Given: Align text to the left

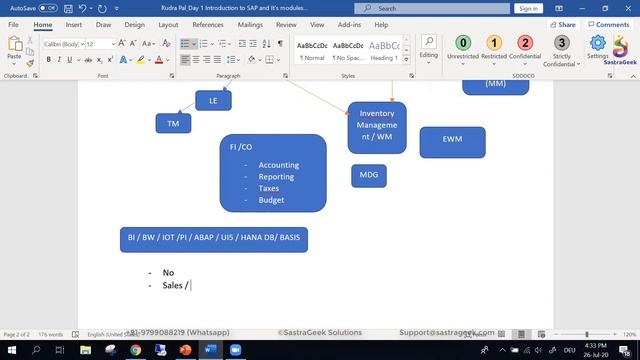Looking at the screenshot, I should click(x=185, y=60).
